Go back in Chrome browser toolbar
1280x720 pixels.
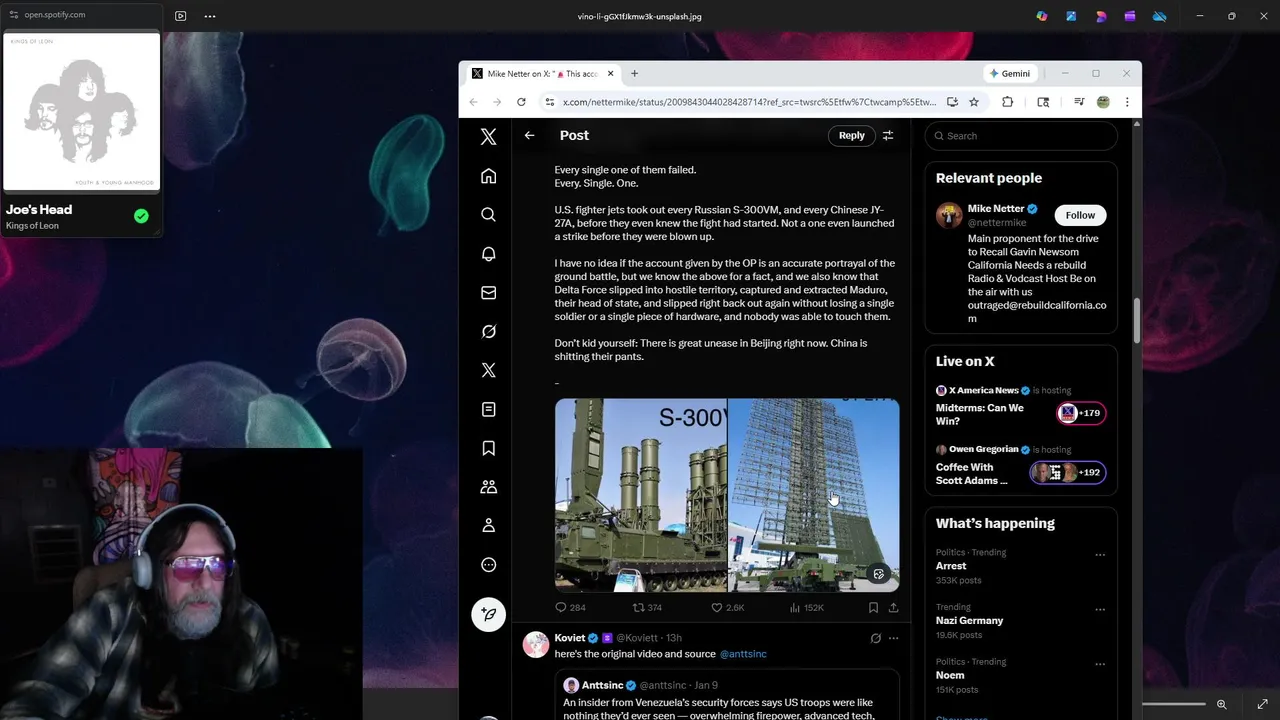[473, 102]
